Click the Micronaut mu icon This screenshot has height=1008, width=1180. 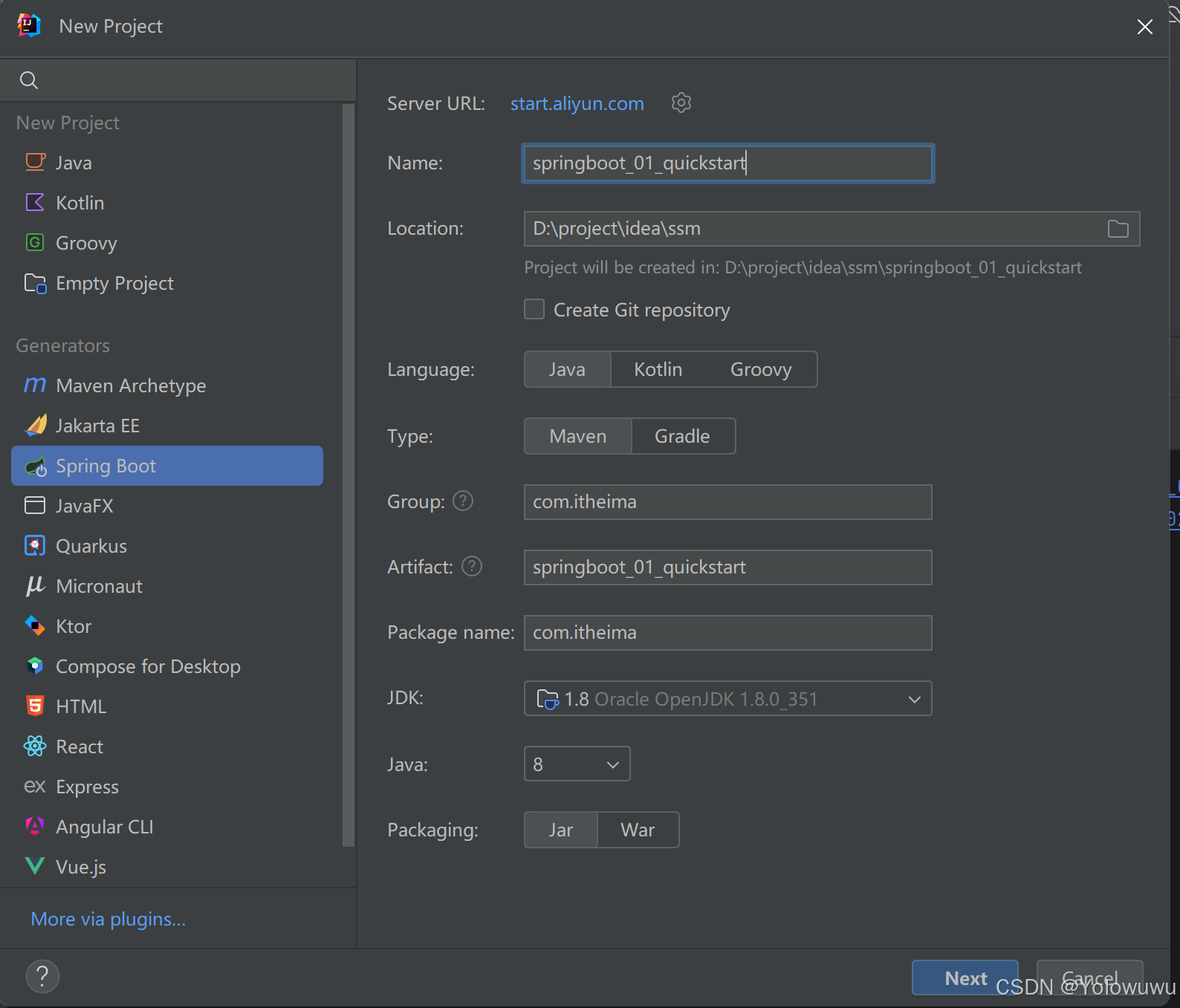[35, 585]
